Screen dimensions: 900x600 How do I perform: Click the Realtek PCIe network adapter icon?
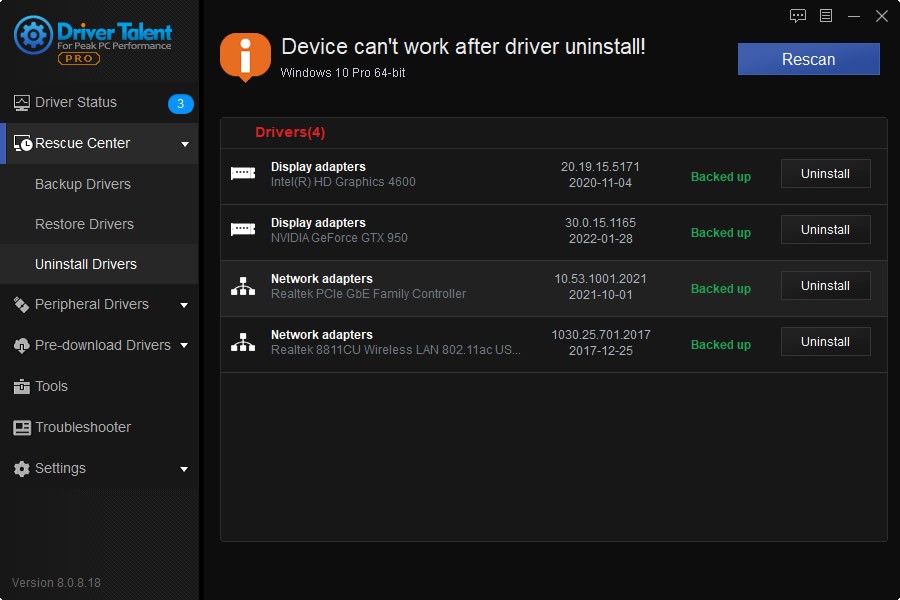tap(243, 286)
